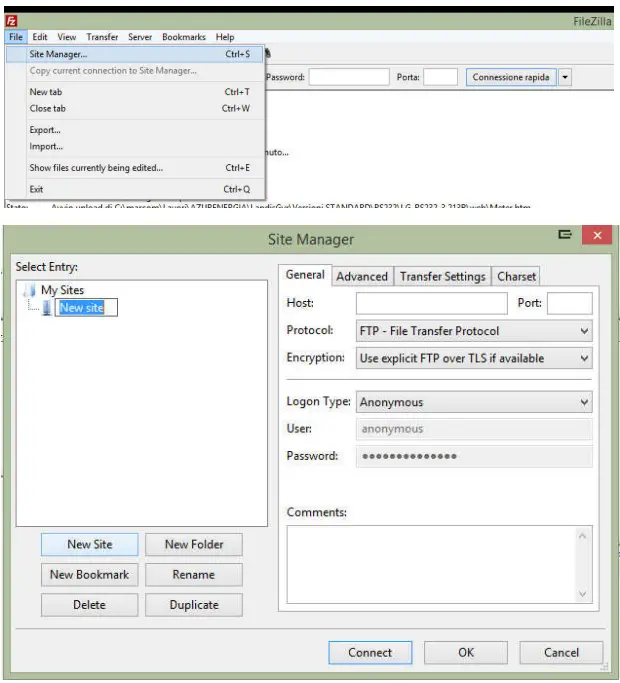Image resolution: width=620 pixels, height=683 pixels.
Task: Click the New Folder button
Action: coord(194,544)
